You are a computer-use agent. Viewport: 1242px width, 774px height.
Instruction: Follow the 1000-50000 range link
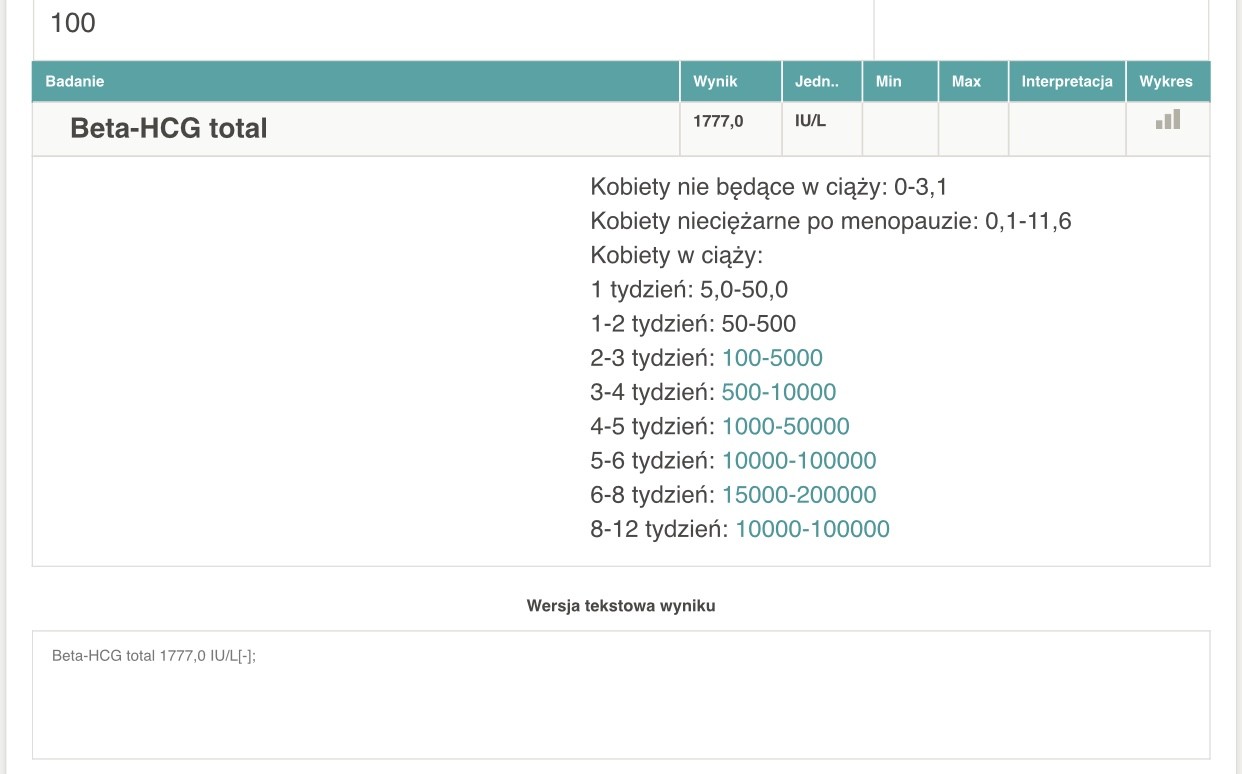[x=785, y=427]
